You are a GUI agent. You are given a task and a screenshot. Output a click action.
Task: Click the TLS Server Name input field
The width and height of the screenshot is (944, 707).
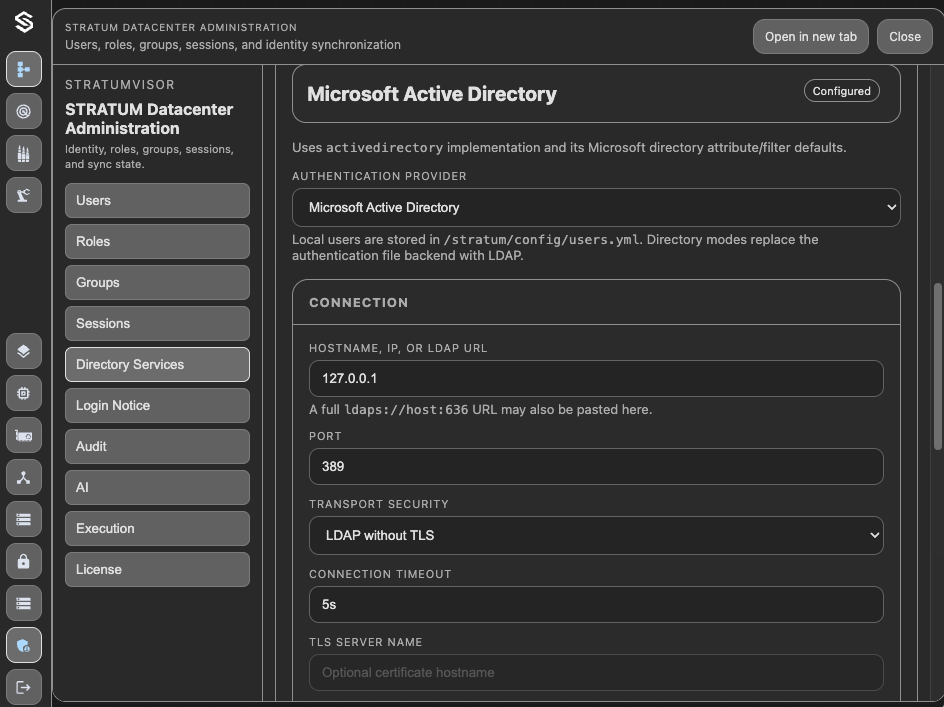coord(596,673)
